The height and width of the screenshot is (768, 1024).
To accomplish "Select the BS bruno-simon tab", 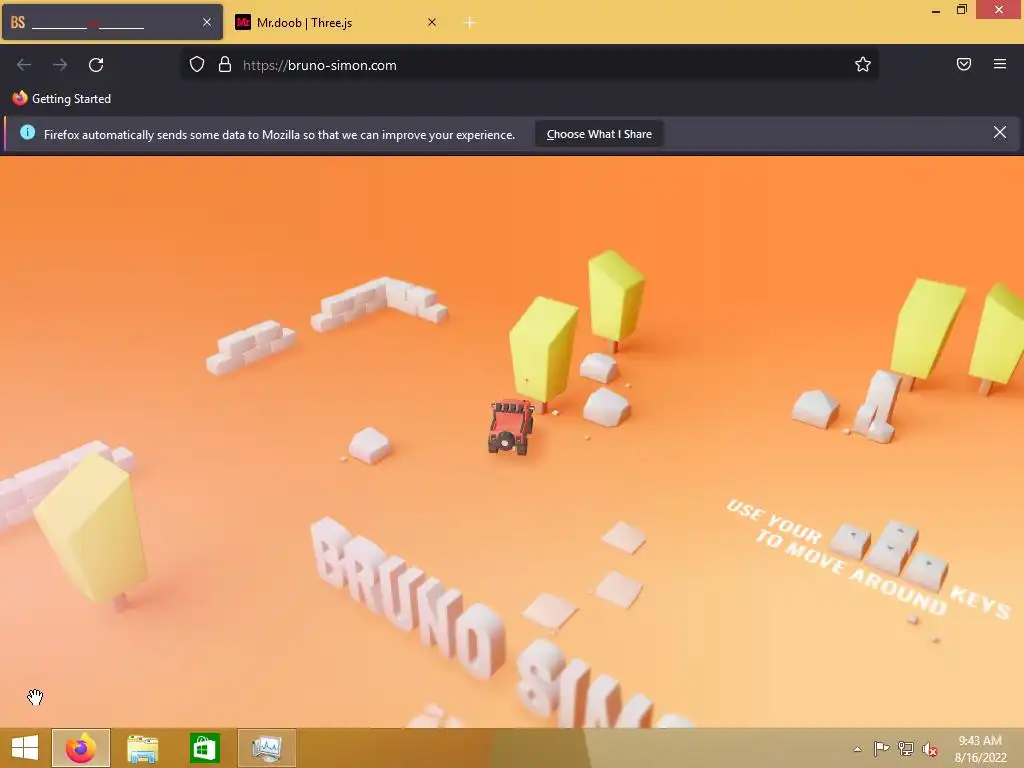I will click(x=112, y=23).
